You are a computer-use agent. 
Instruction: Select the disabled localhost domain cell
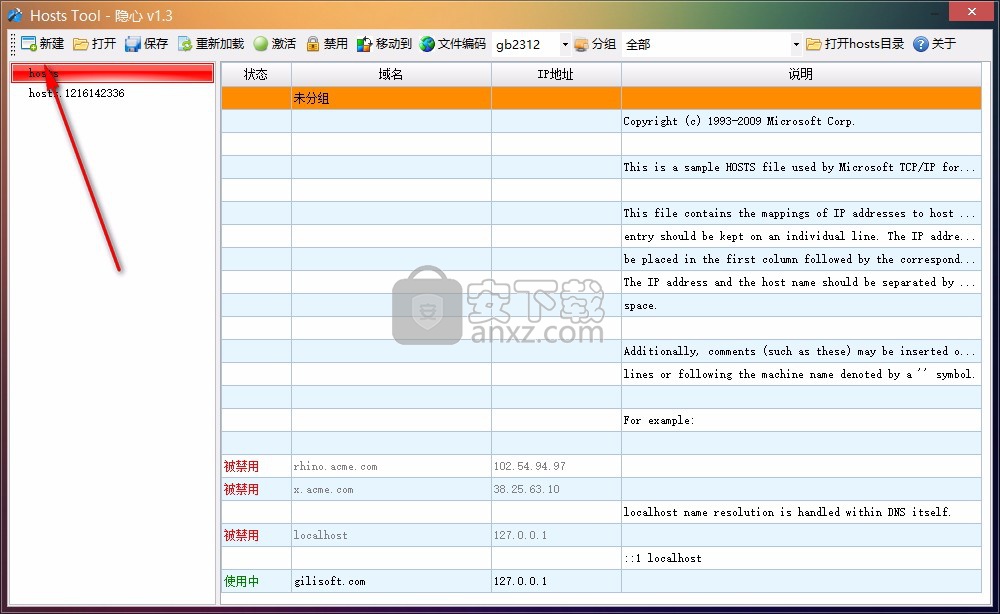coord(391,535)
